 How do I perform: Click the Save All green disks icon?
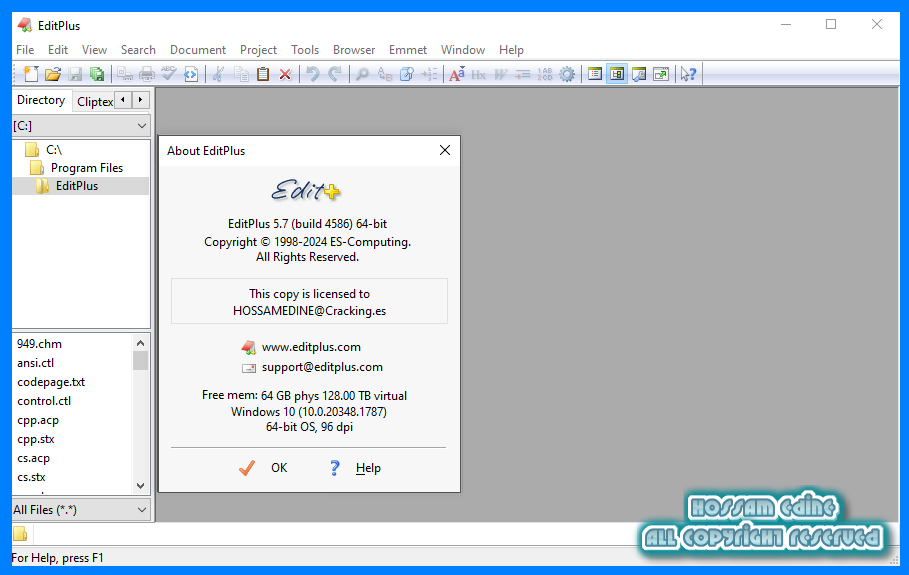tap(97, 74)
